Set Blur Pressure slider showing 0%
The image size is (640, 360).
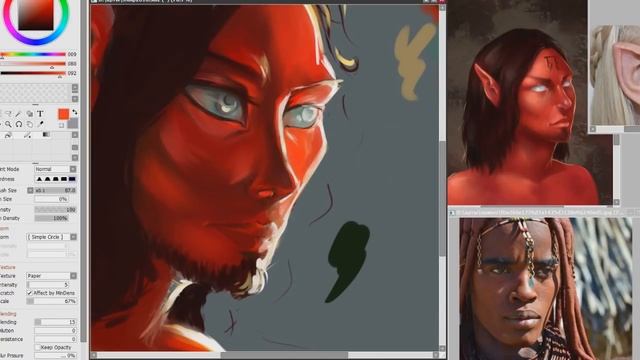[56, 356]
